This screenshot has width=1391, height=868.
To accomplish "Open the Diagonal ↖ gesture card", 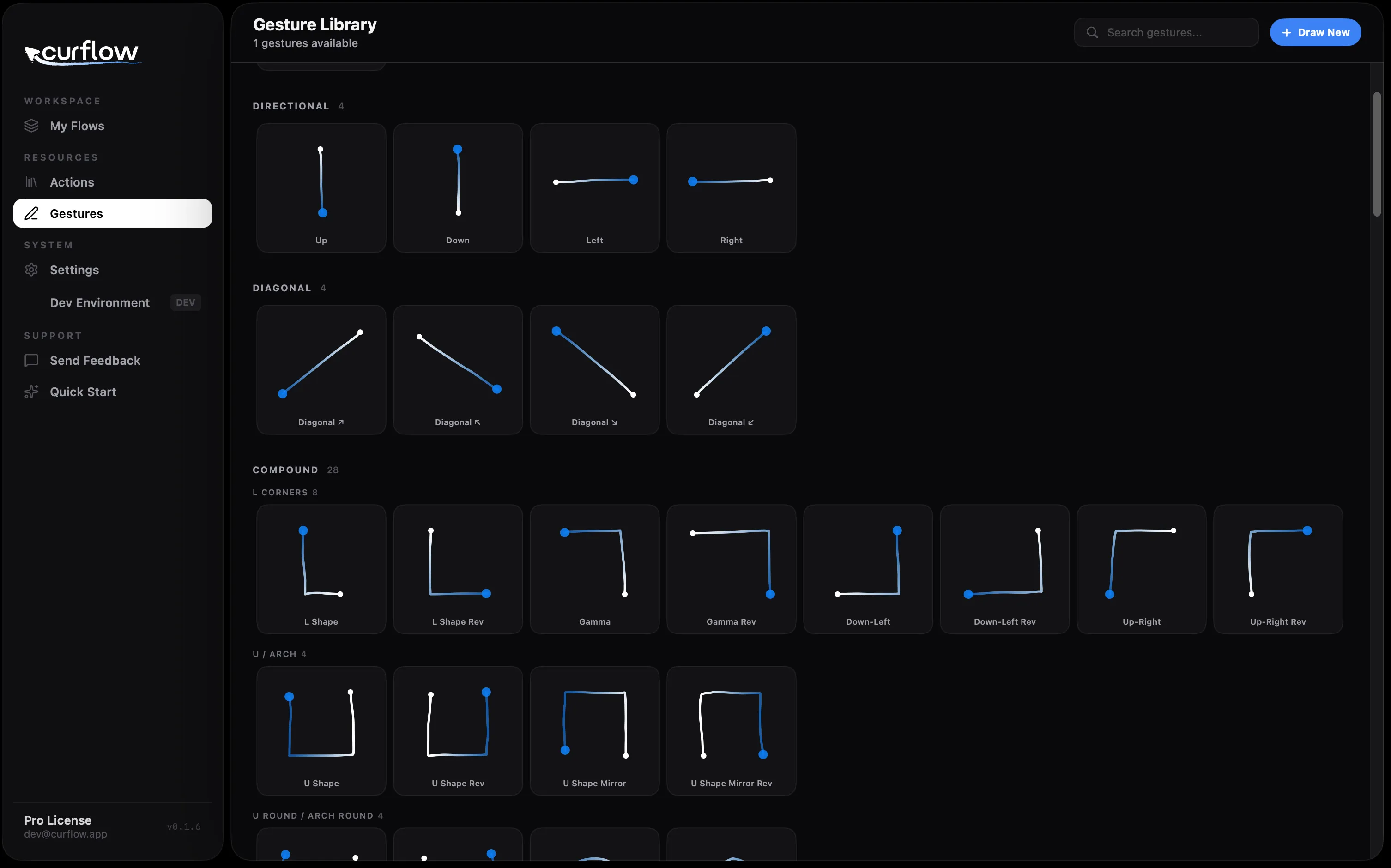I will click(458, 370).
